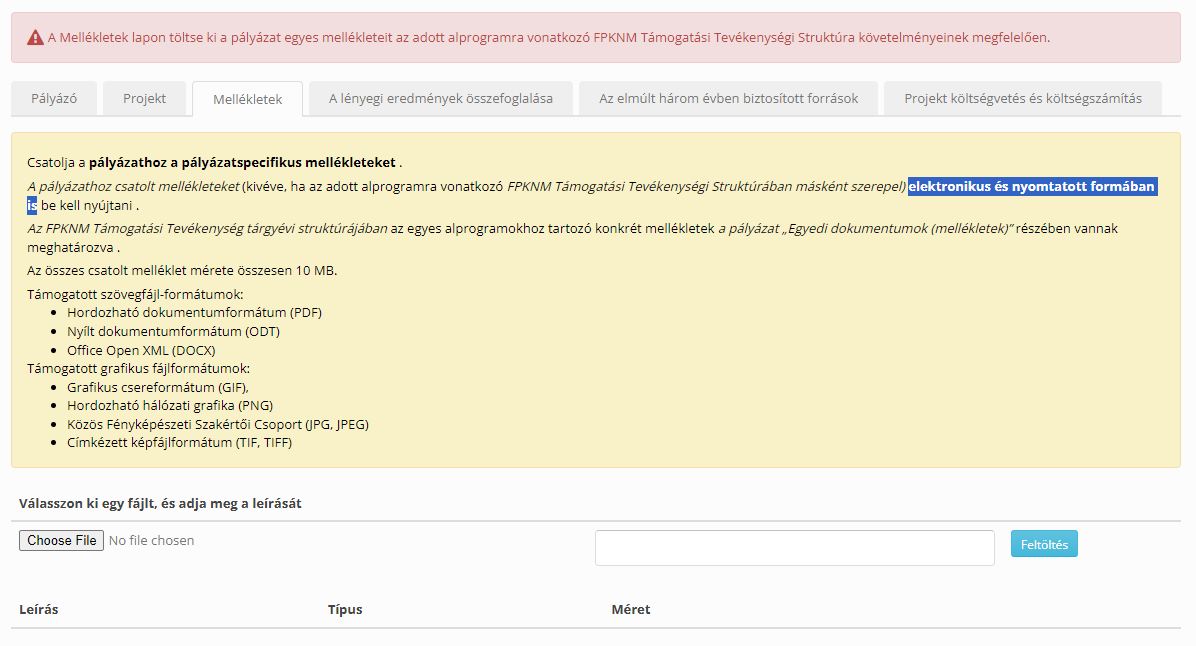
Task: Open A lényegi eredmények összefoglalása tab
Action: 441,99
